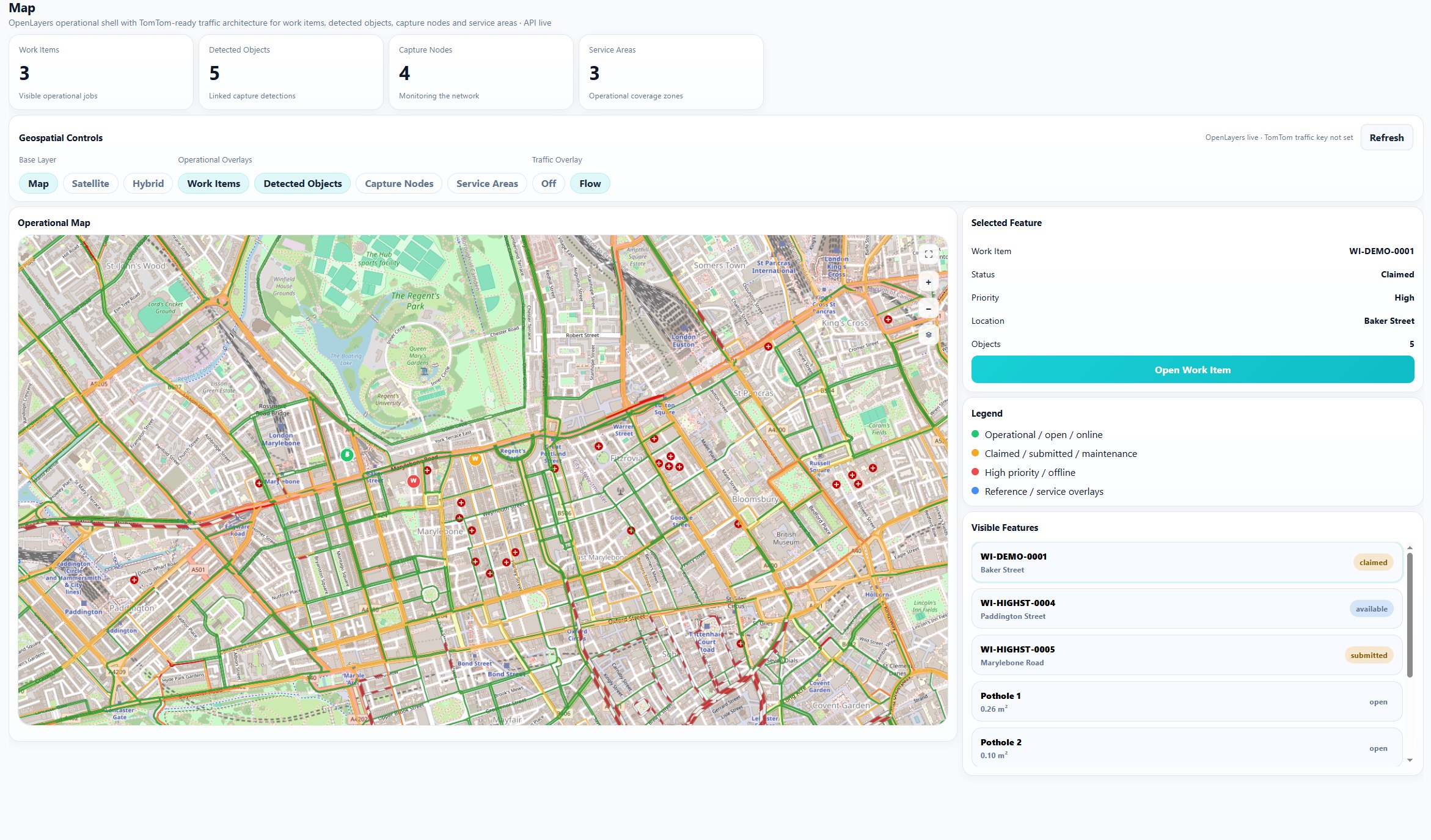This screenshot has width=1431, height=840.
Task: Switch base layer to Map
Action: coord(38,183)
